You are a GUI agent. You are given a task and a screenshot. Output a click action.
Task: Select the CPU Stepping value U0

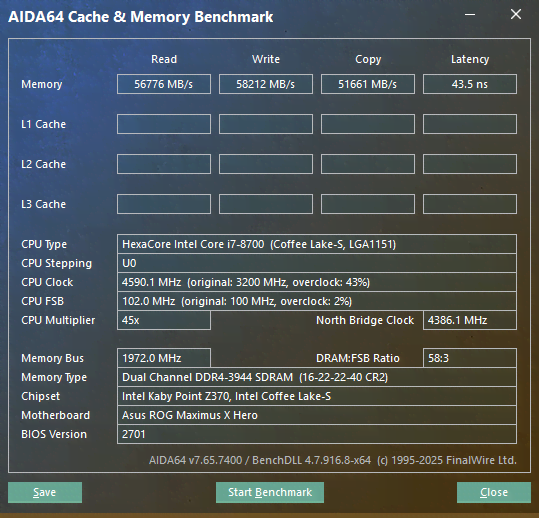[317, 263]
